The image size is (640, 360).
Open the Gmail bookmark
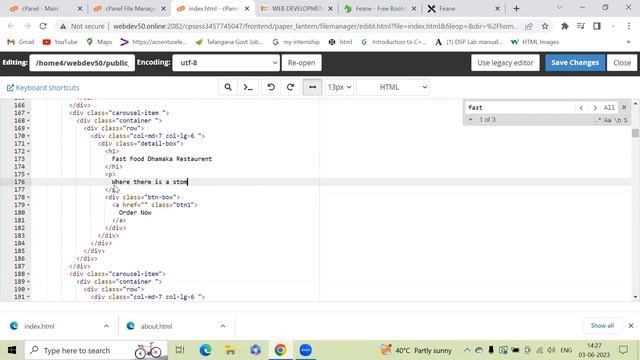pos(21,42)
